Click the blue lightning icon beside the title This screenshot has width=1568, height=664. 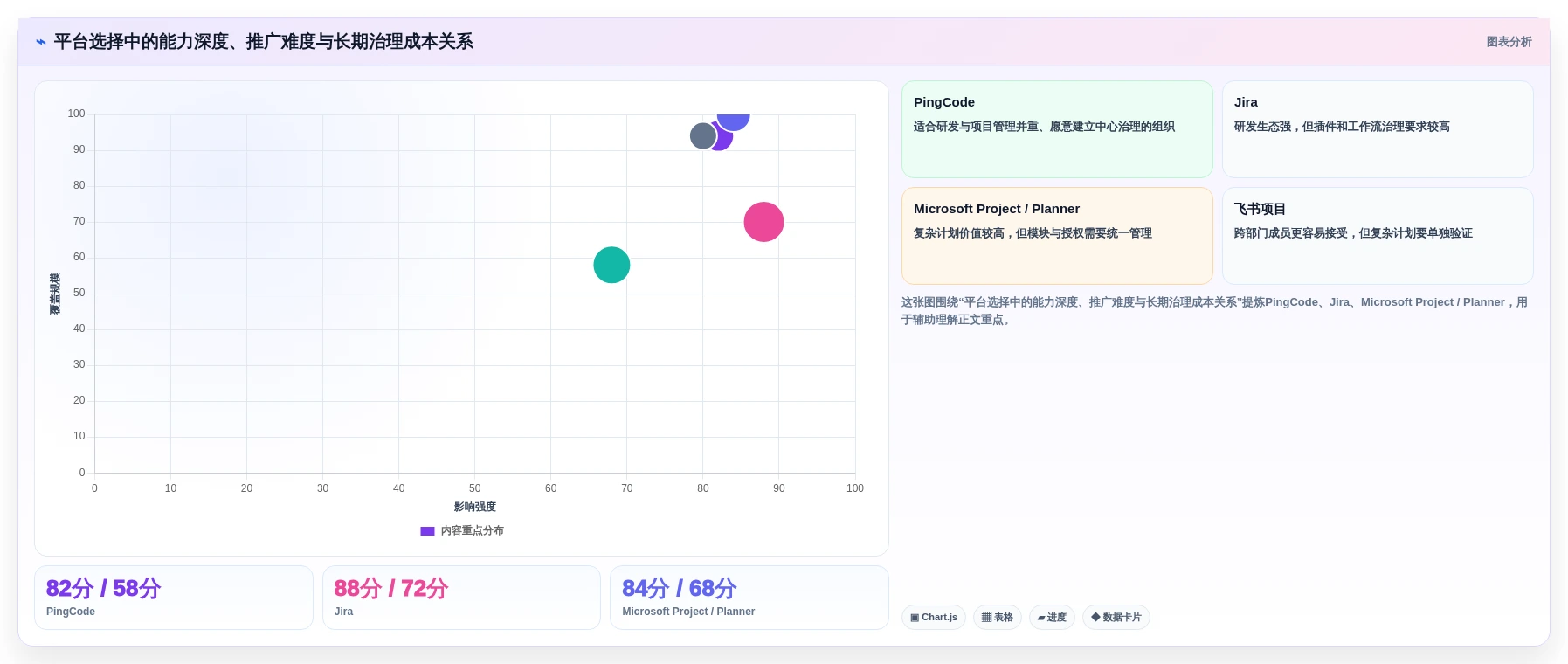(x=41, y=42)
